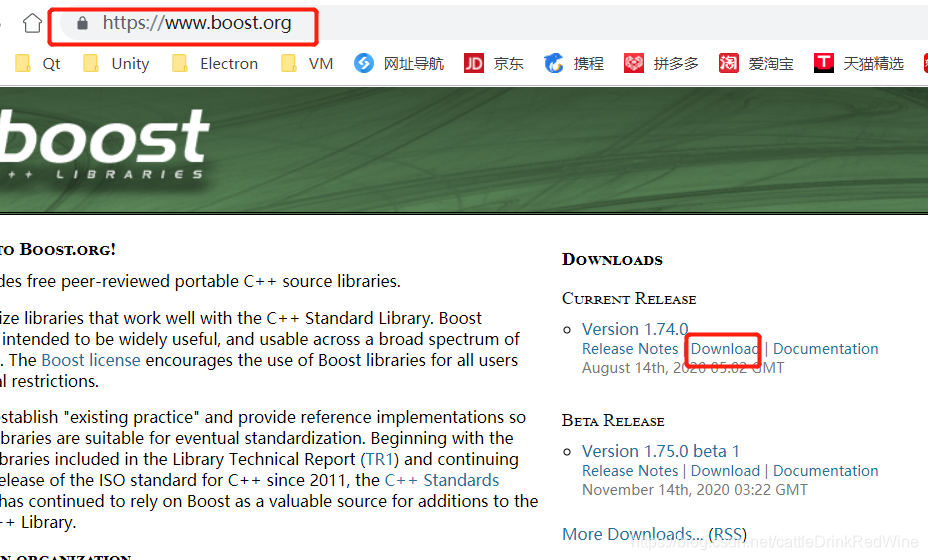Open the VM bookmark folder

pyautogui.click(x=307, y=63)
